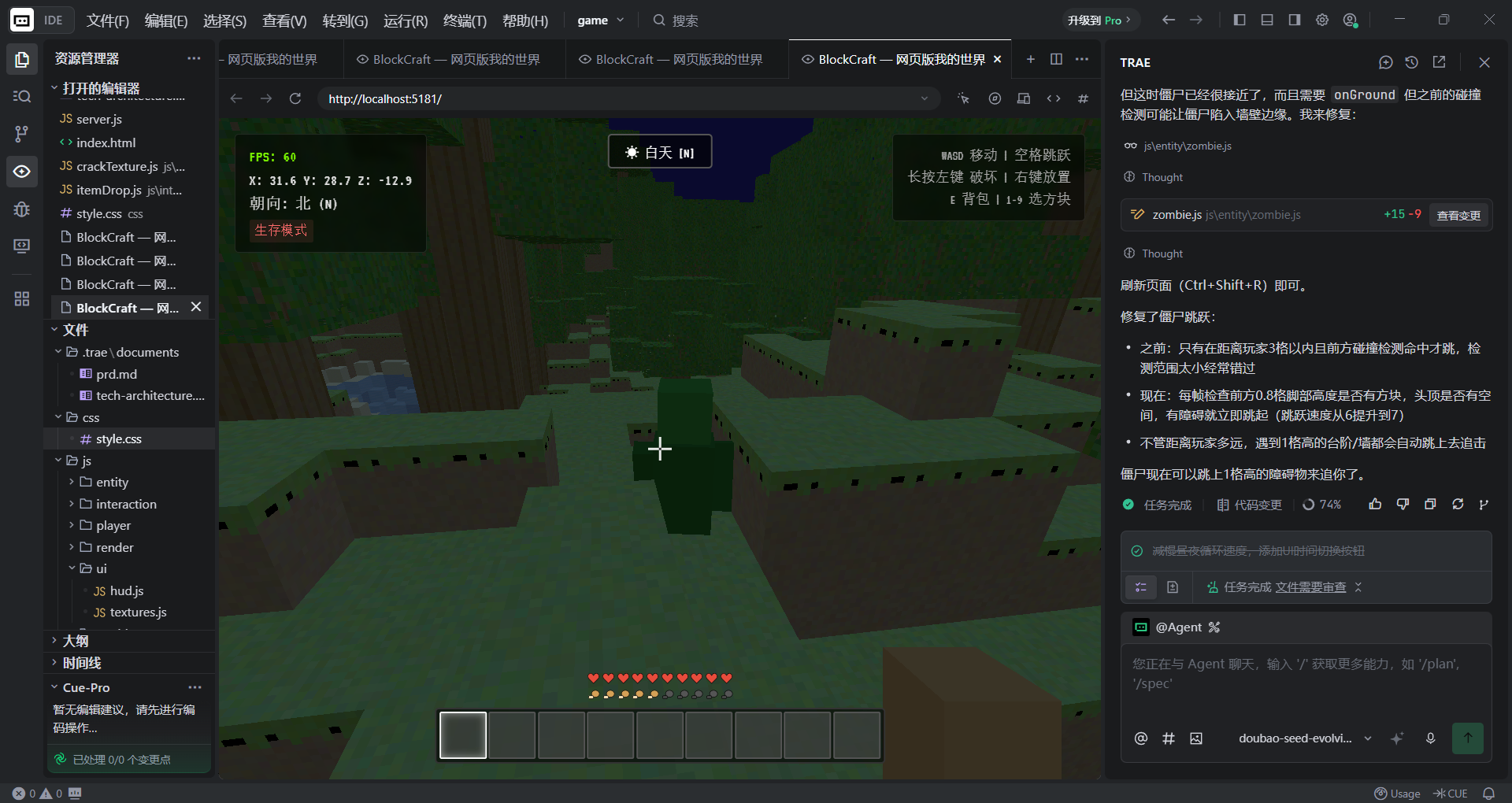The image size is (1512, 803).
Task: Open the 运行(R) menu
Action: pyautogui.click(x=406, y=21)
